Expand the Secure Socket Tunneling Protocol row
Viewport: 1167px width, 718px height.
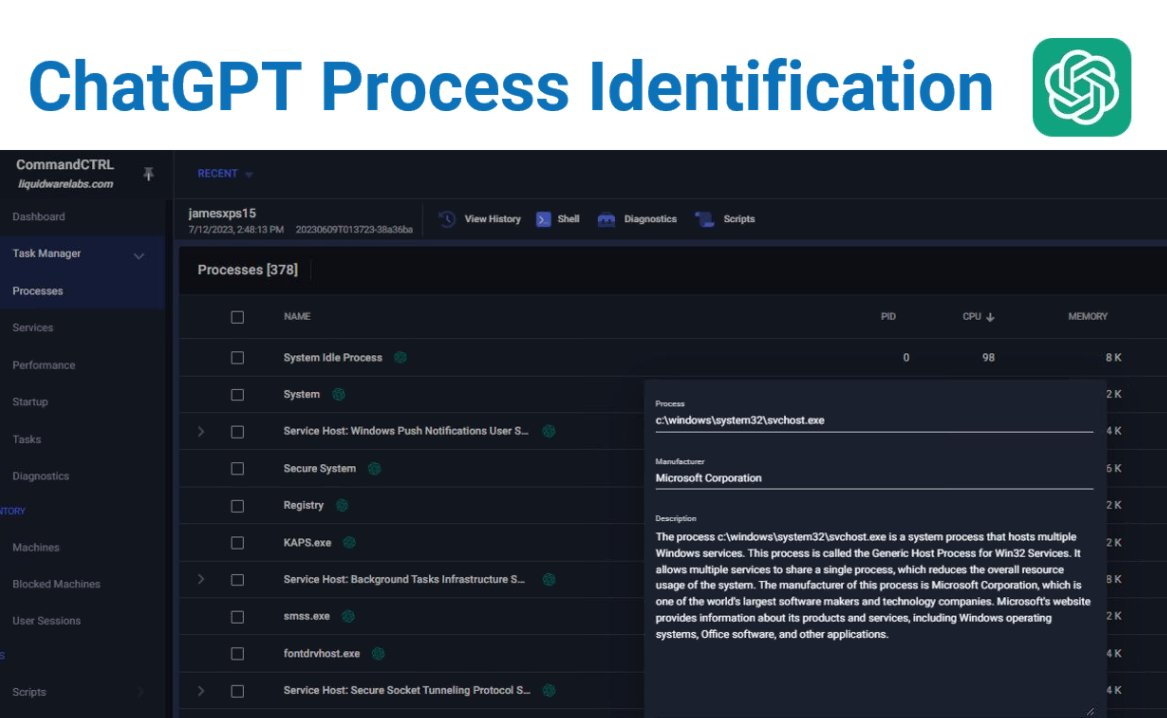pos(201,690)
